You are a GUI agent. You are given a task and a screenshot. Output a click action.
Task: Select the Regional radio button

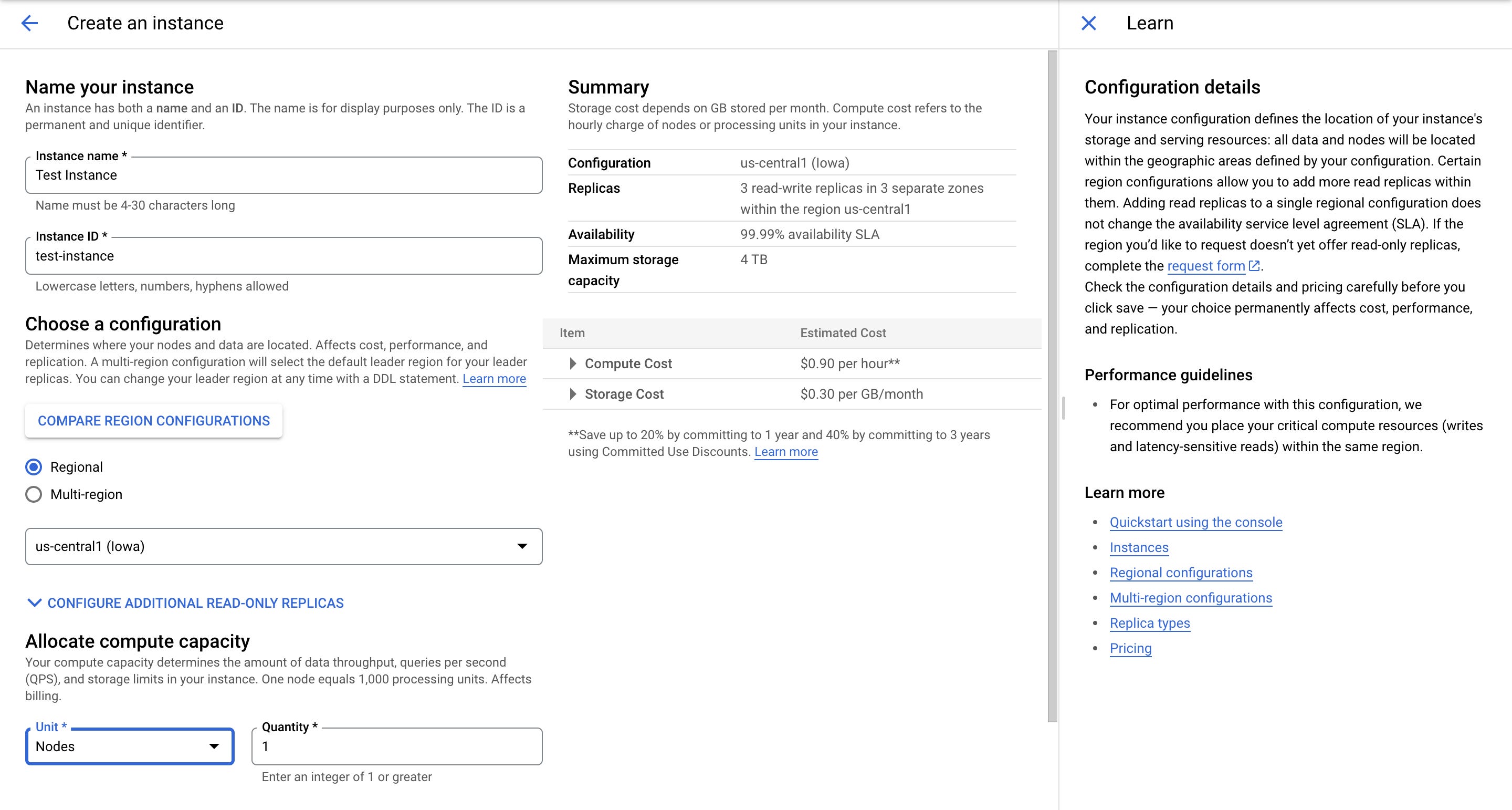[34, 467]
